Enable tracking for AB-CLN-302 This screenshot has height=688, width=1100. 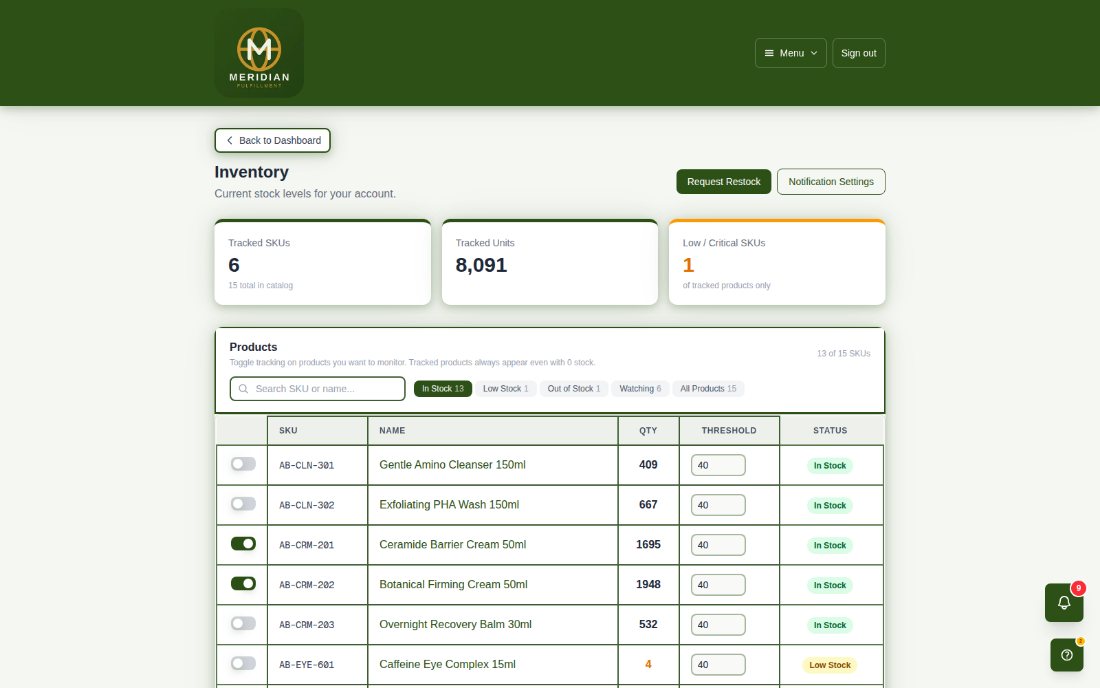tap(243, 504)
